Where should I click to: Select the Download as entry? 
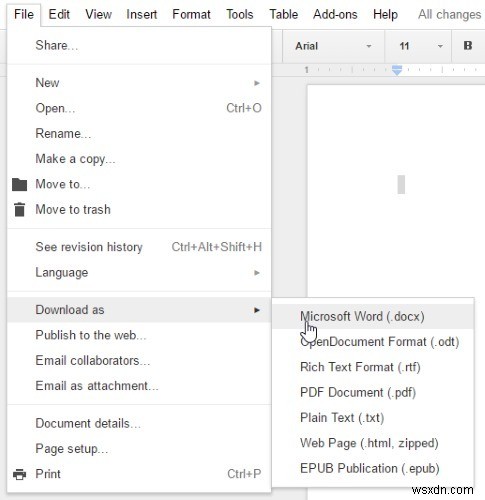click(139, 310)
